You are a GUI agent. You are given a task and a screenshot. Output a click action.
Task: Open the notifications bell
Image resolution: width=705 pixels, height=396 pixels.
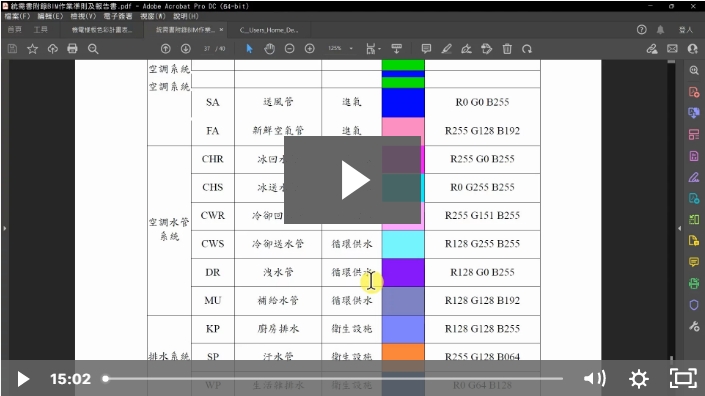(x=660, y=30)
